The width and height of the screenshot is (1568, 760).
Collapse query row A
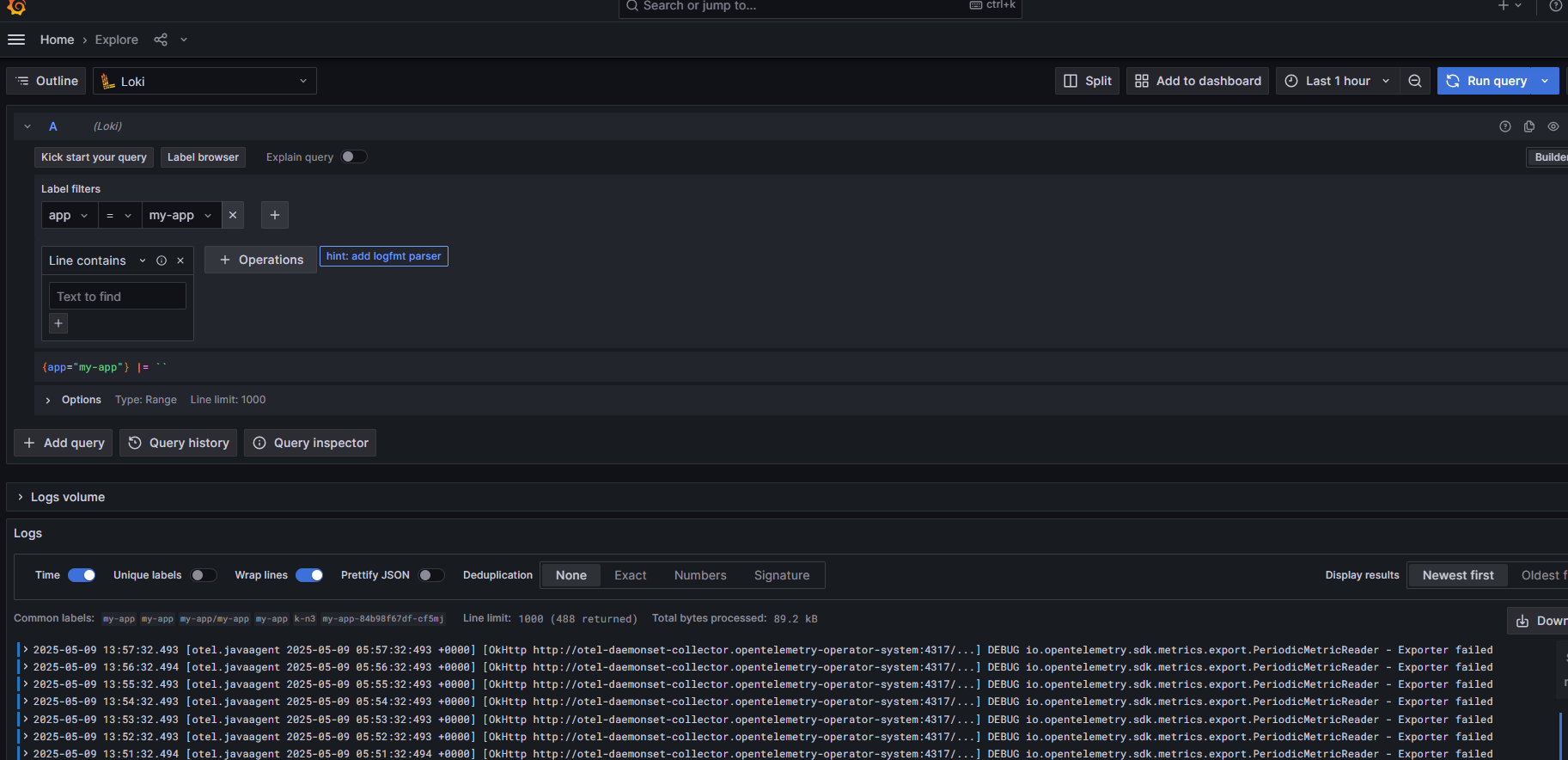(27, 126)
